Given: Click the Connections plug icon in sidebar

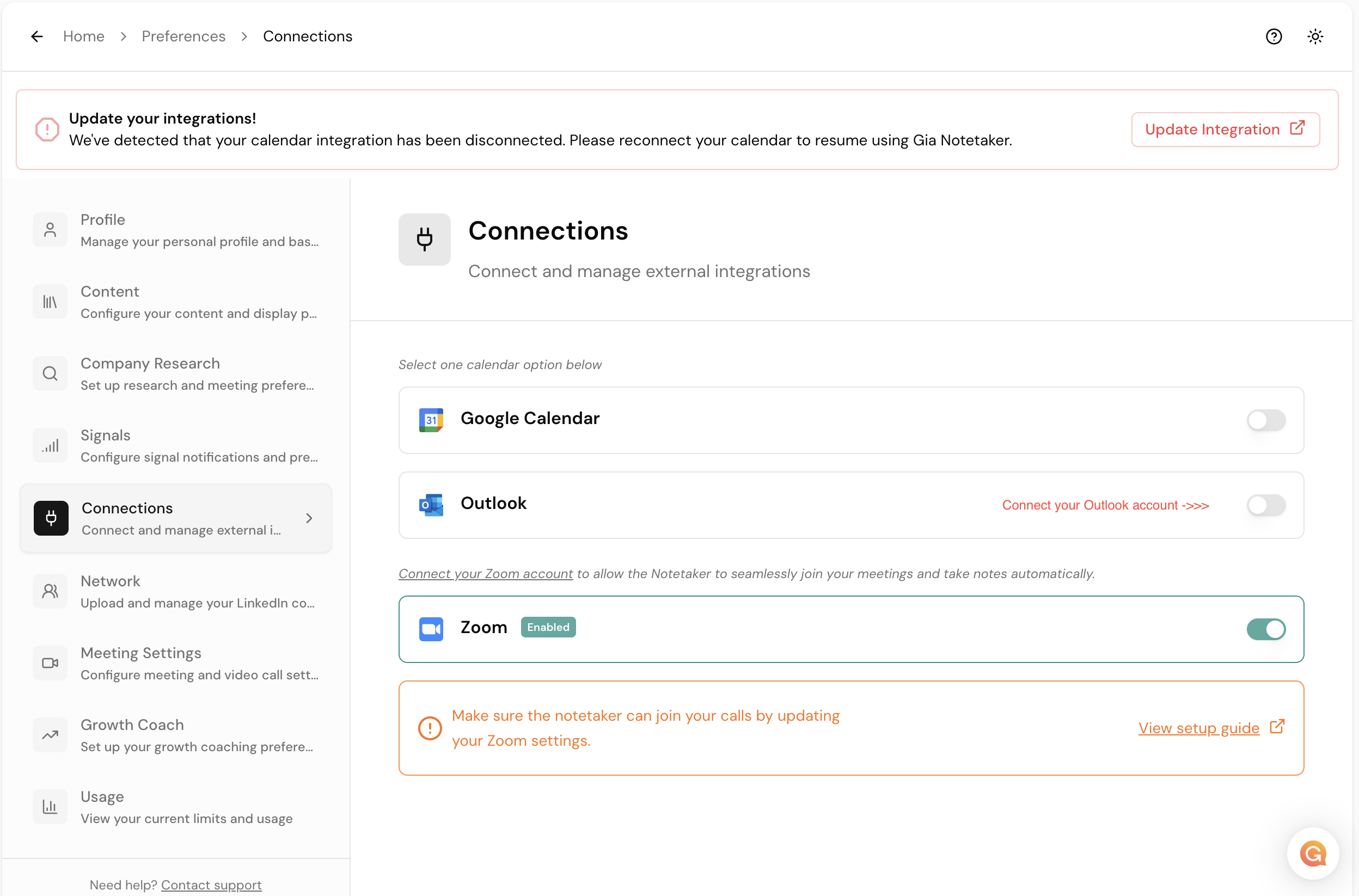Looking at the screenshot, I should (x=51, y=518).
